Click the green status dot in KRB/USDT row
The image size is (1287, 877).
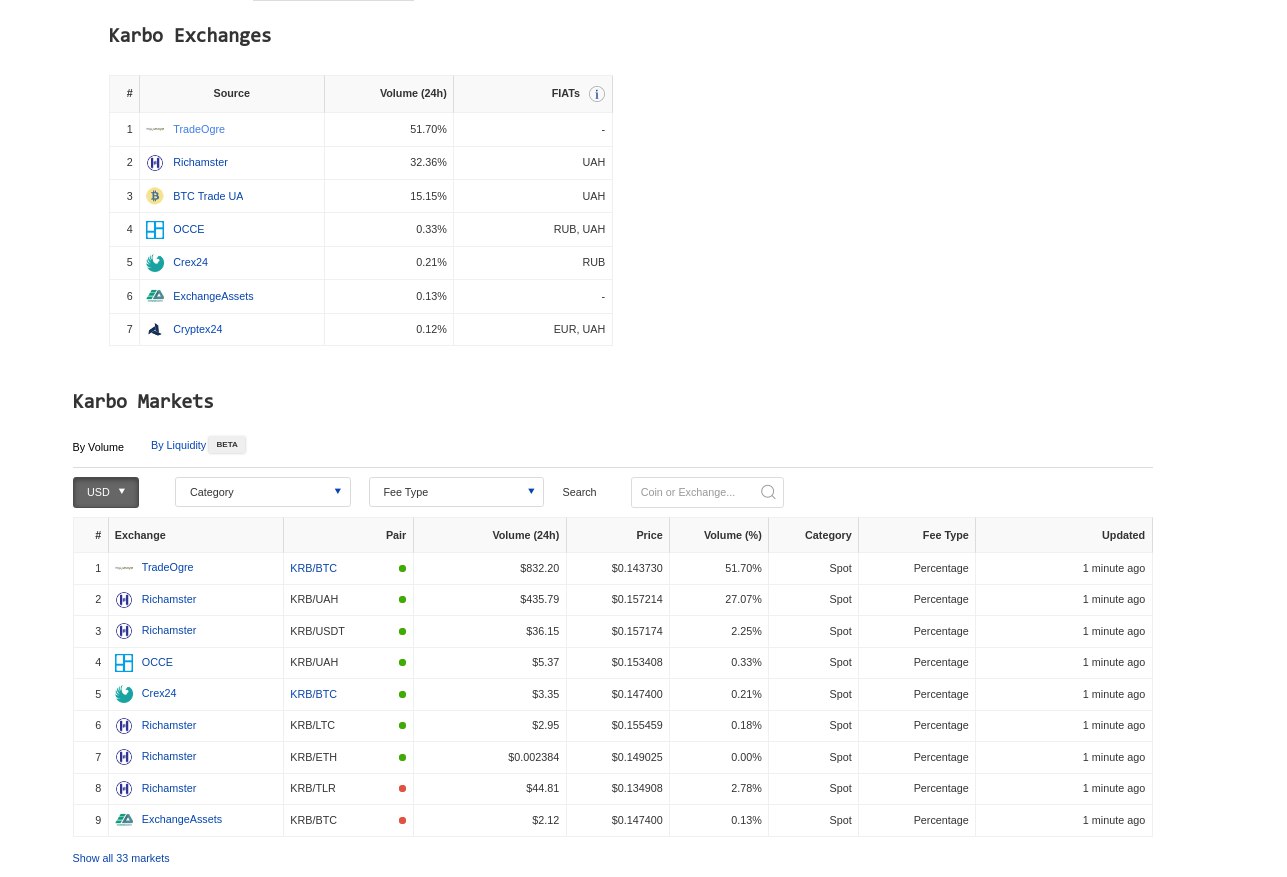(402, 632)
